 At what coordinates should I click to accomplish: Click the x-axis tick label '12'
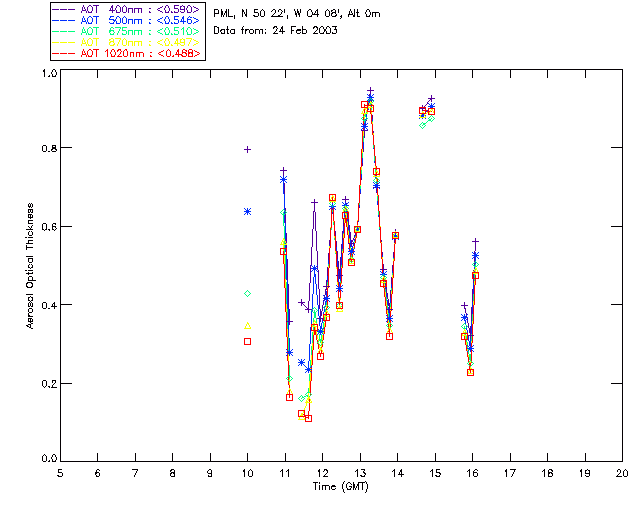point(322,473)
